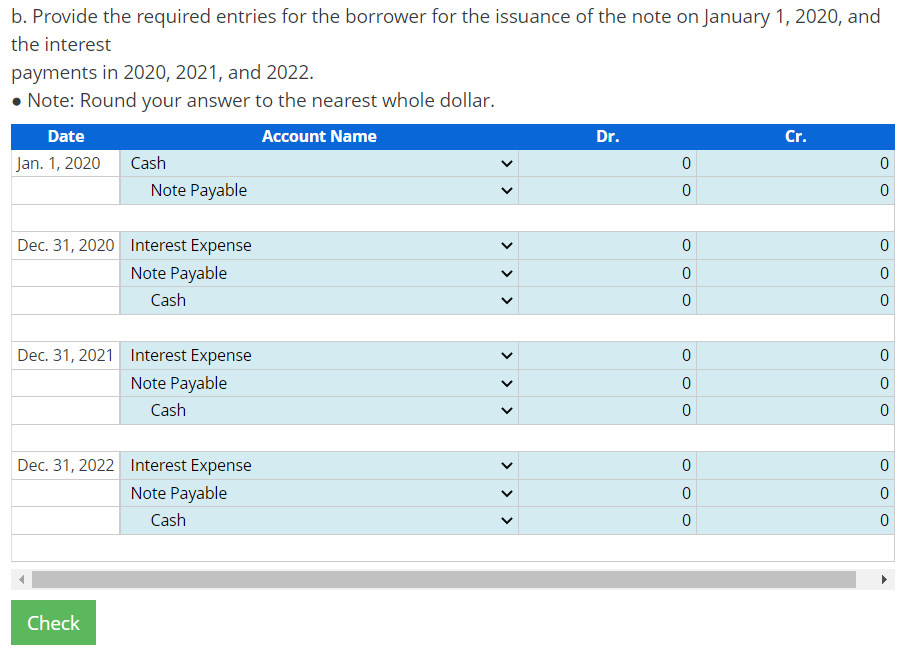Click Cr. field for Dec. 31, 2021 Cash
This screenshot has width=913, height=666.
[795, 410]
